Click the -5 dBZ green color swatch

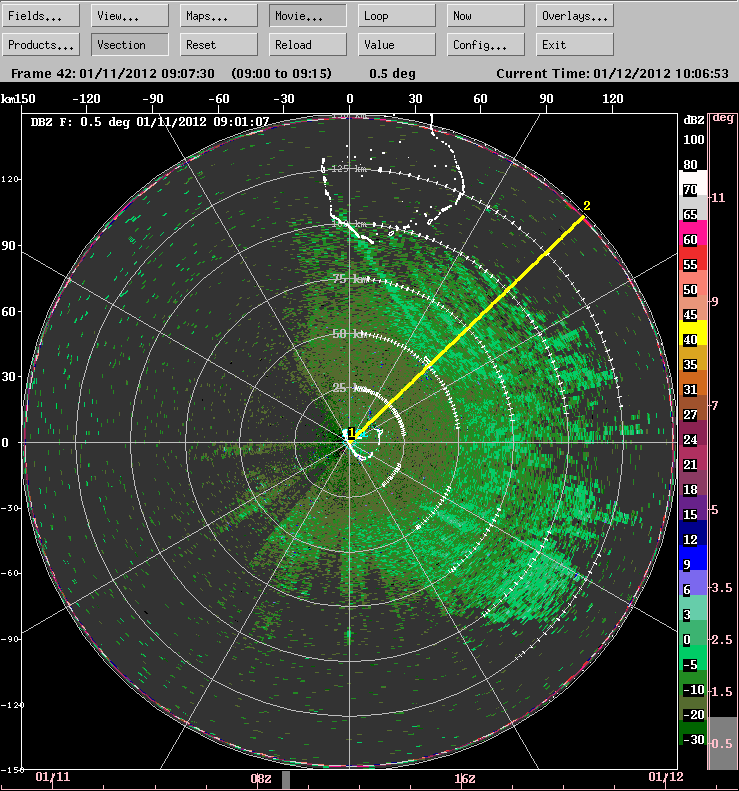tap(693, 658)
